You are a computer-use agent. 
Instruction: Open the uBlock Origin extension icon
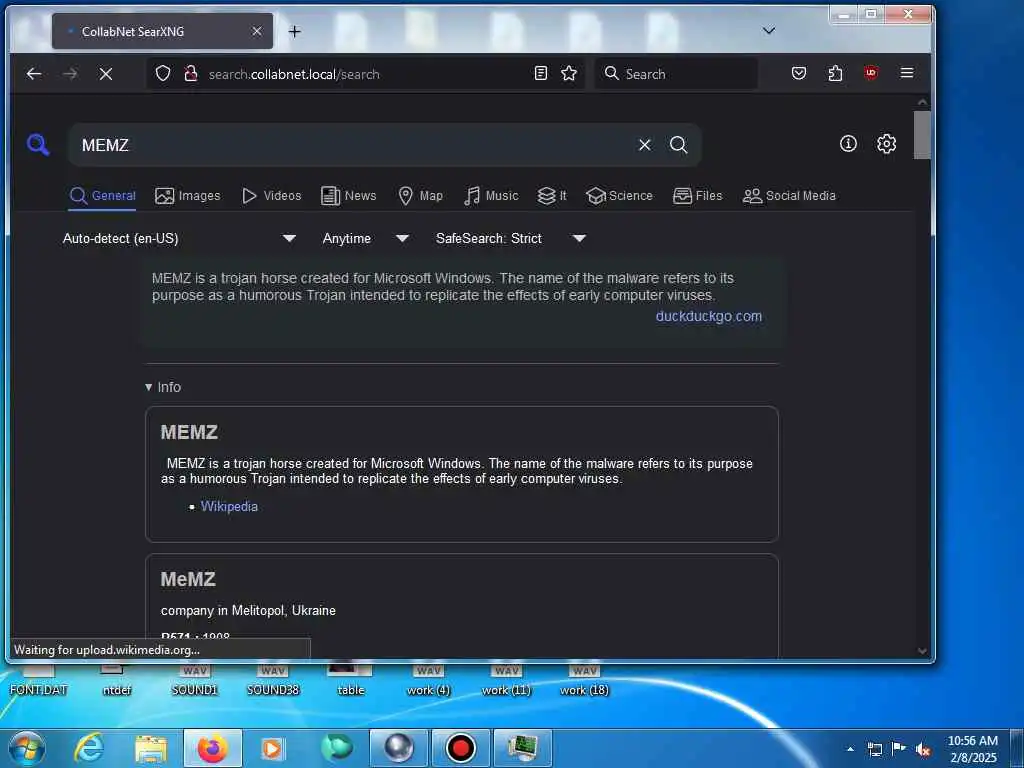pos(871,73)
